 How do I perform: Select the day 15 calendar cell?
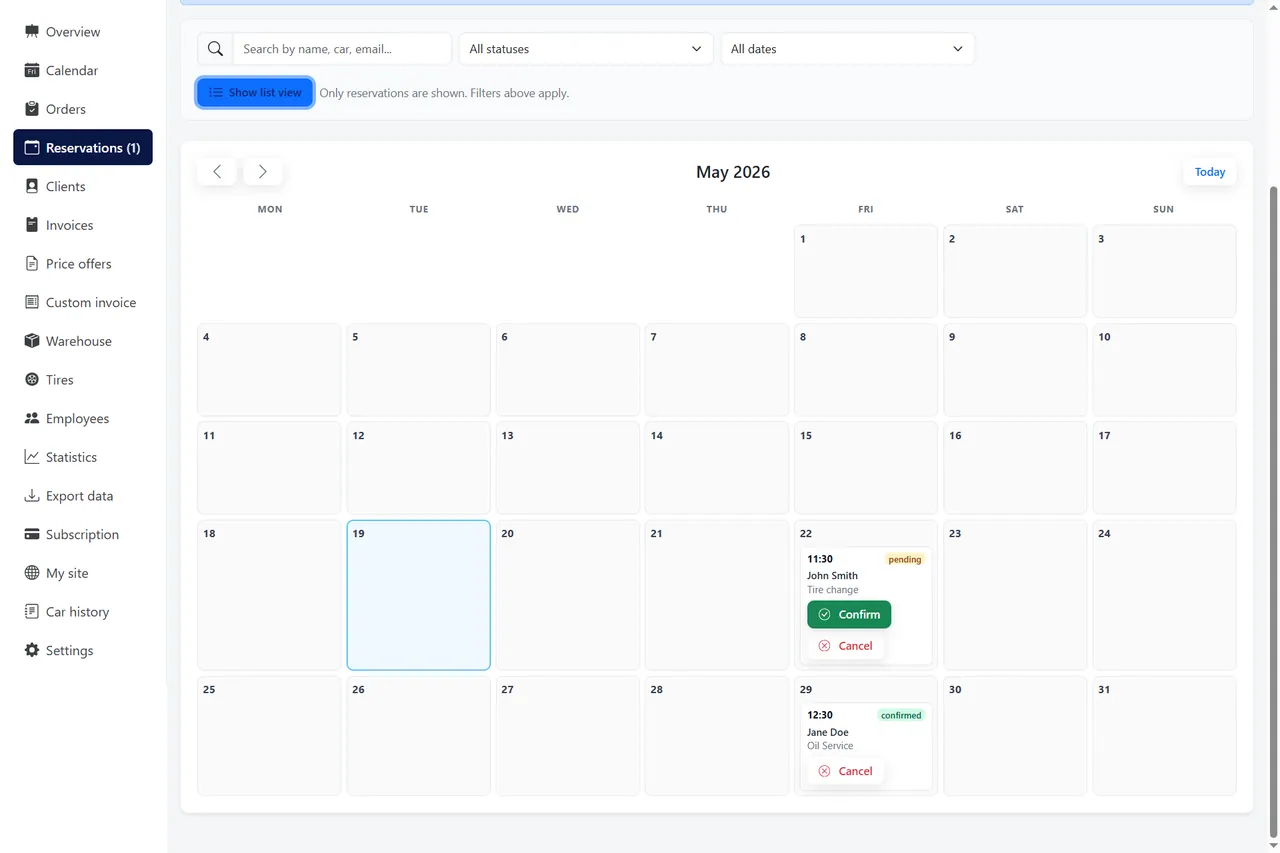(x=866, y=468)
